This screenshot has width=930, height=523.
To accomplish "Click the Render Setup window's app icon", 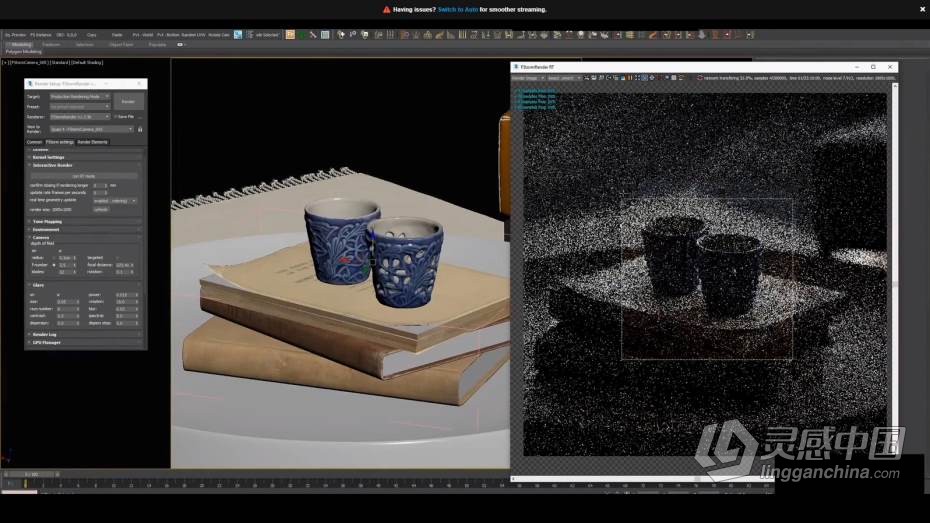I will [x=30, y=84].
